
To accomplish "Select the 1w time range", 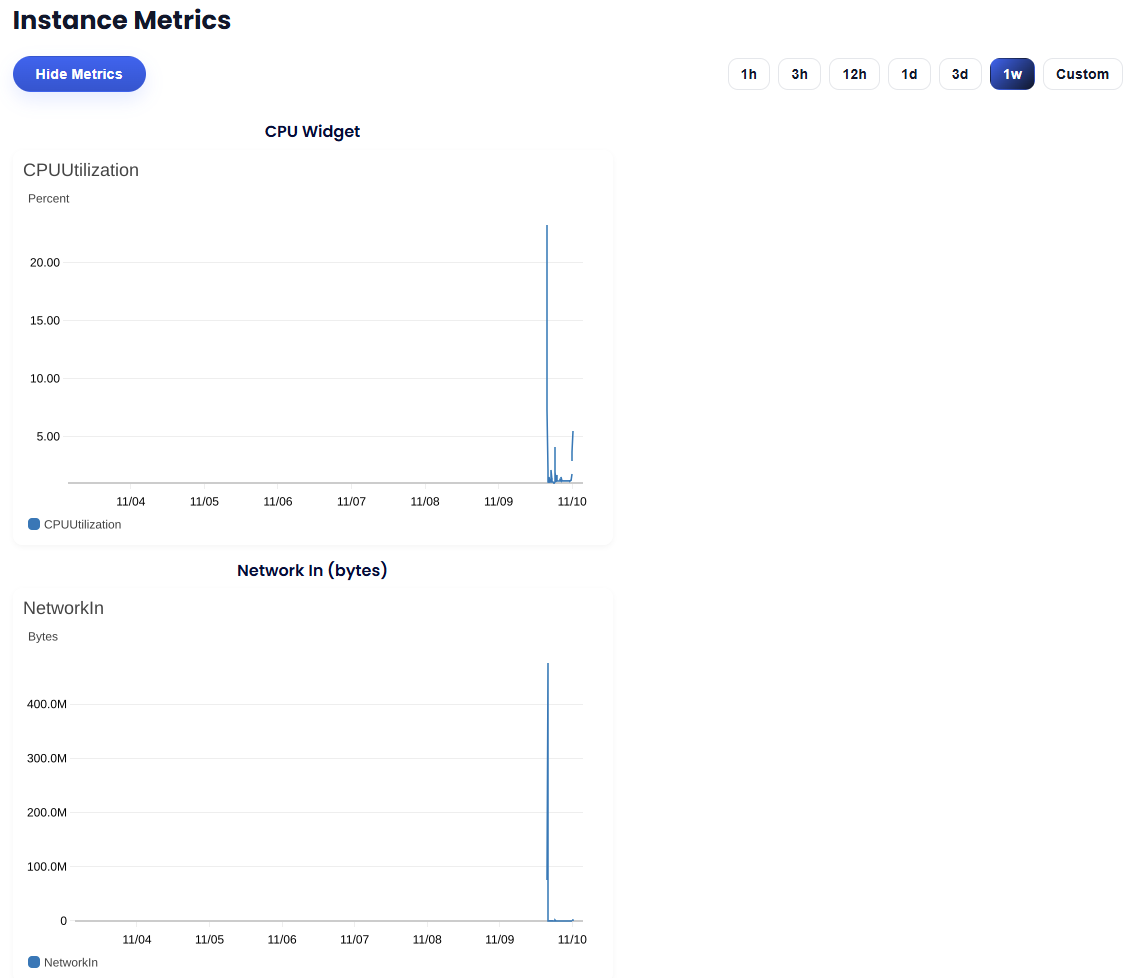I will pos(1012,73).
